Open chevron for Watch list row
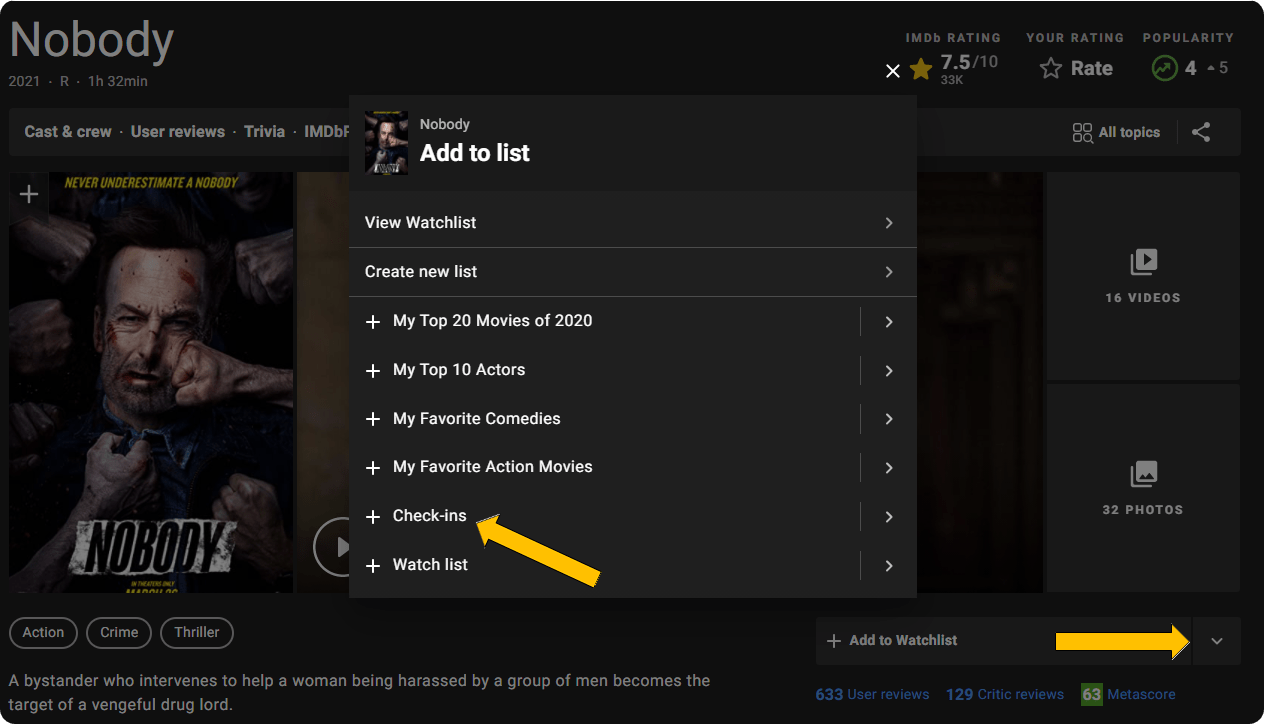This screenshot has height=724, width=1264. click(x=889, y=566)
